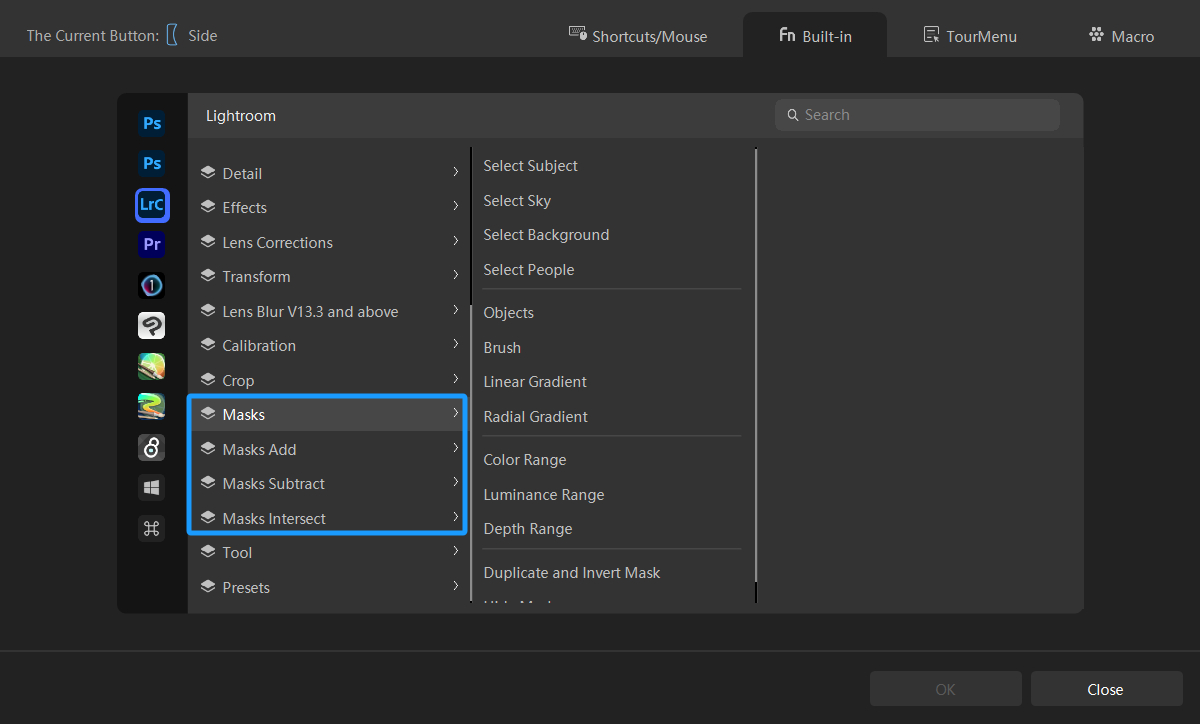The width and height of the screenshot is (1200, 724).
Task: Choose Select Subject from the Masks list
Action: pyautogui.click(x=530, y=166)
